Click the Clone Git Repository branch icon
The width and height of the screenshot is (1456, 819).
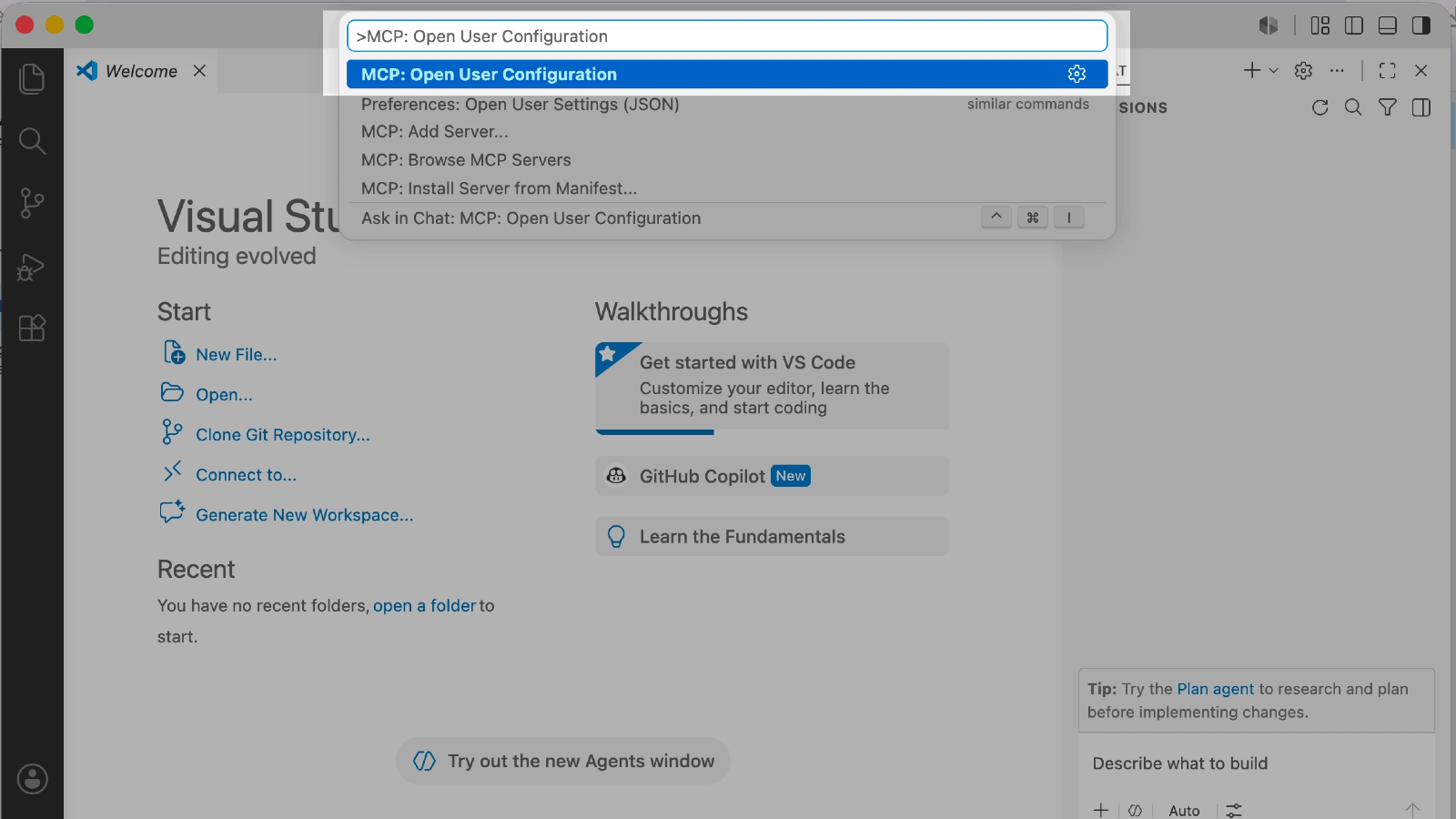(172, 431)
